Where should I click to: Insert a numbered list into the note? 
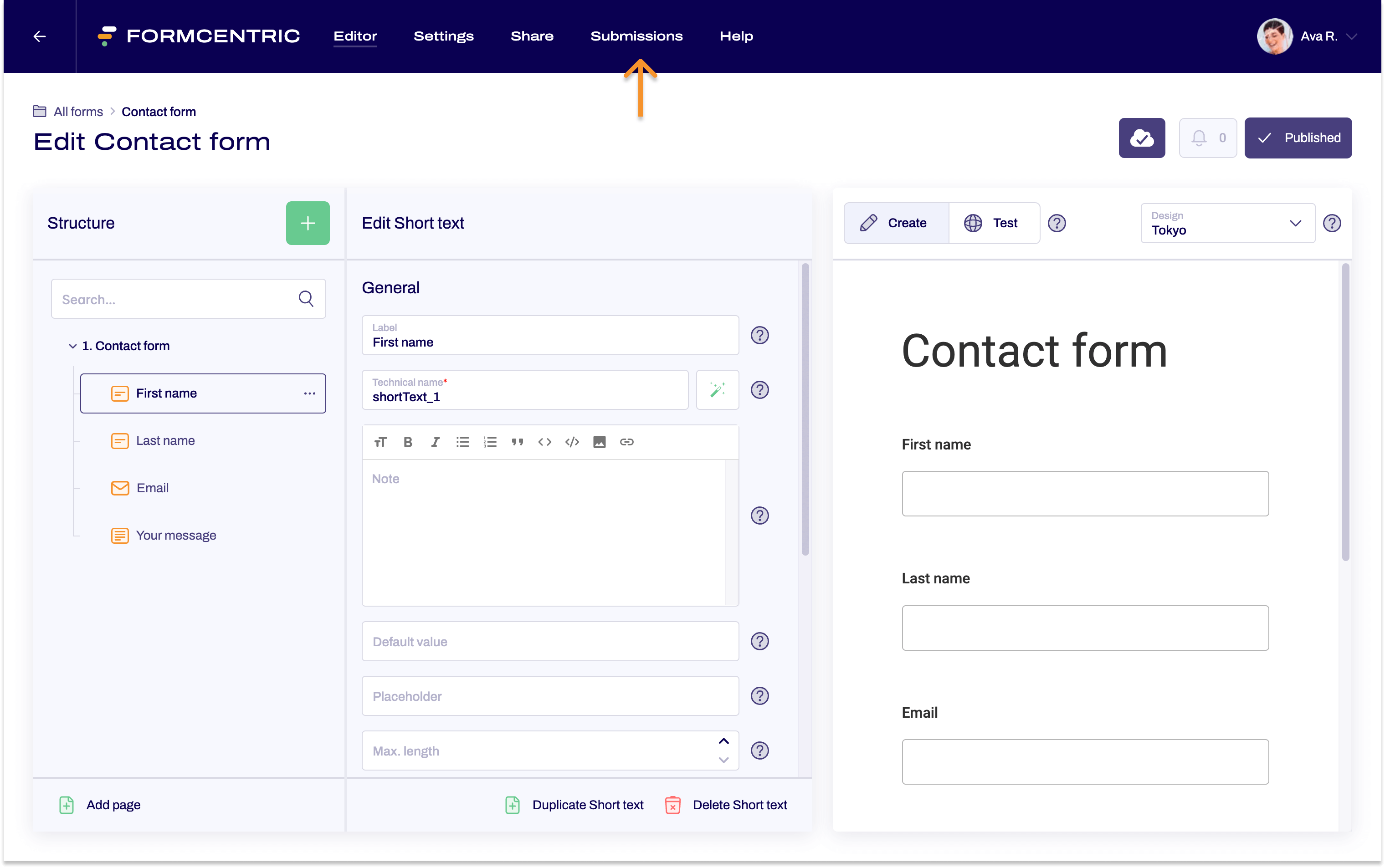490,442
